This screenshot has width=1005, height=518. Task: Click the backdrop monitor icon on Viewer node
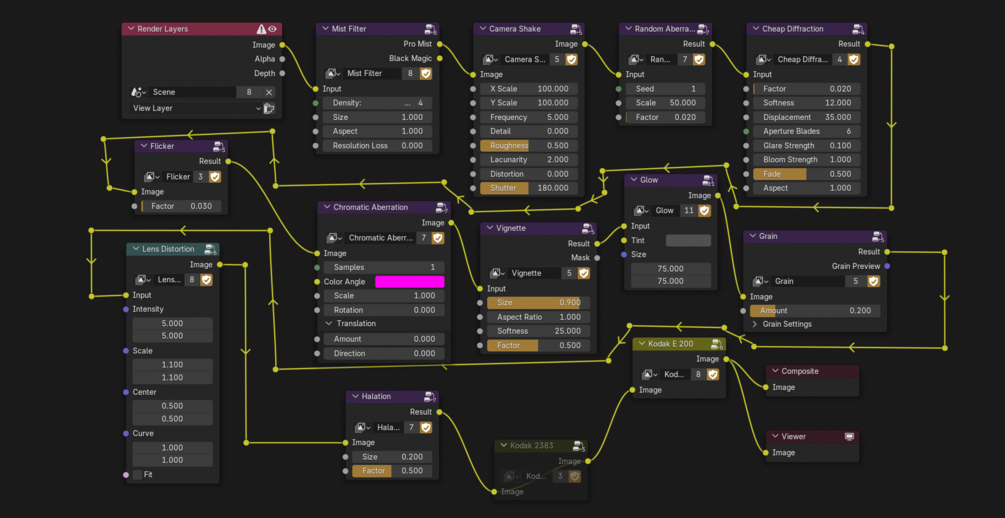pyautogui.click(x=850, y=437)
